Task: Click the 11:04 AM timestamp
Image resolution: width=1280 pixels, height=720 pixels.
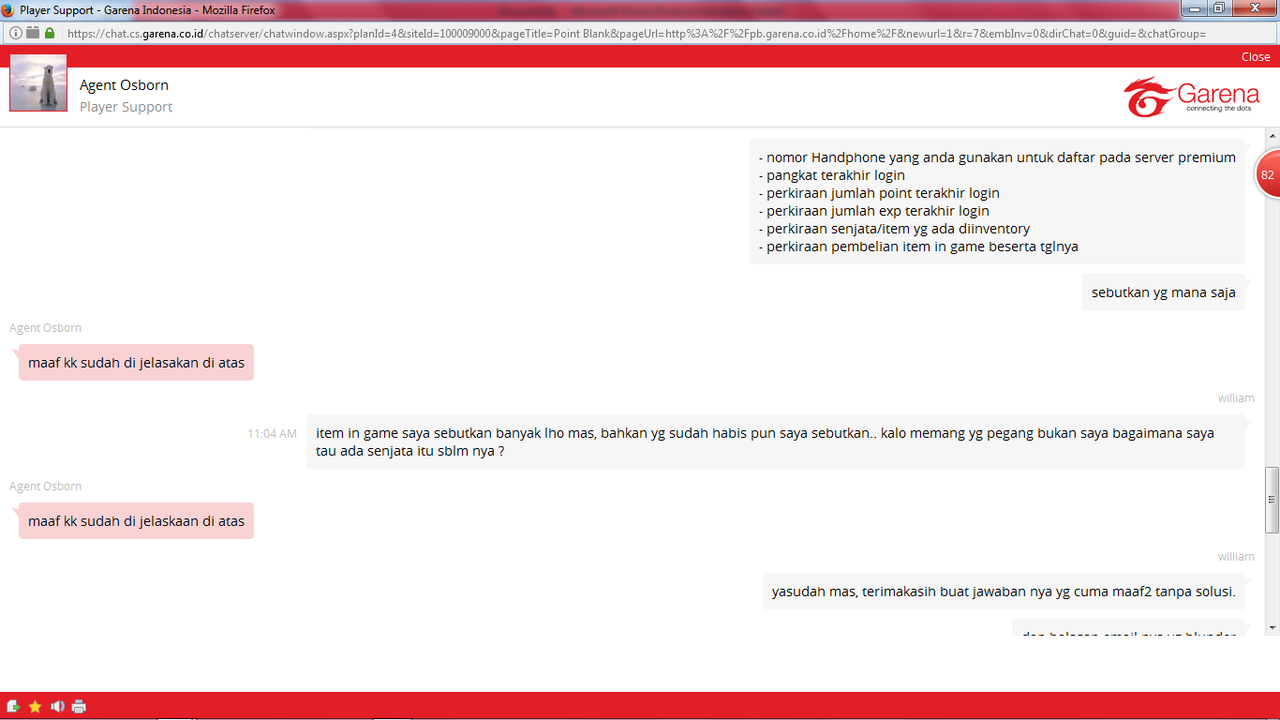Action: (272, 434)
